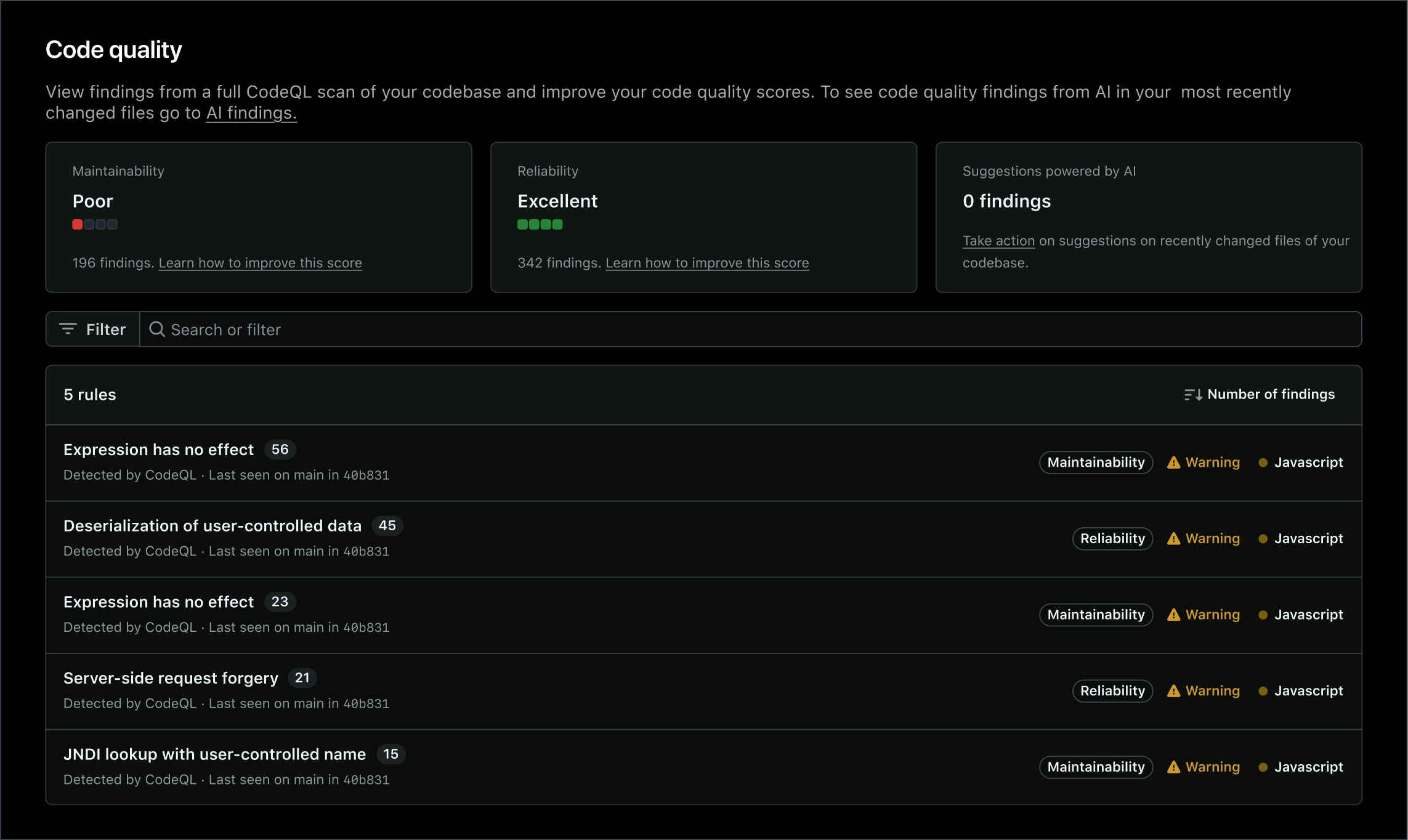1408x840 pixels.
Task: Click Reliability tag on Deserialization row
Action: [x=1112, y=539]
